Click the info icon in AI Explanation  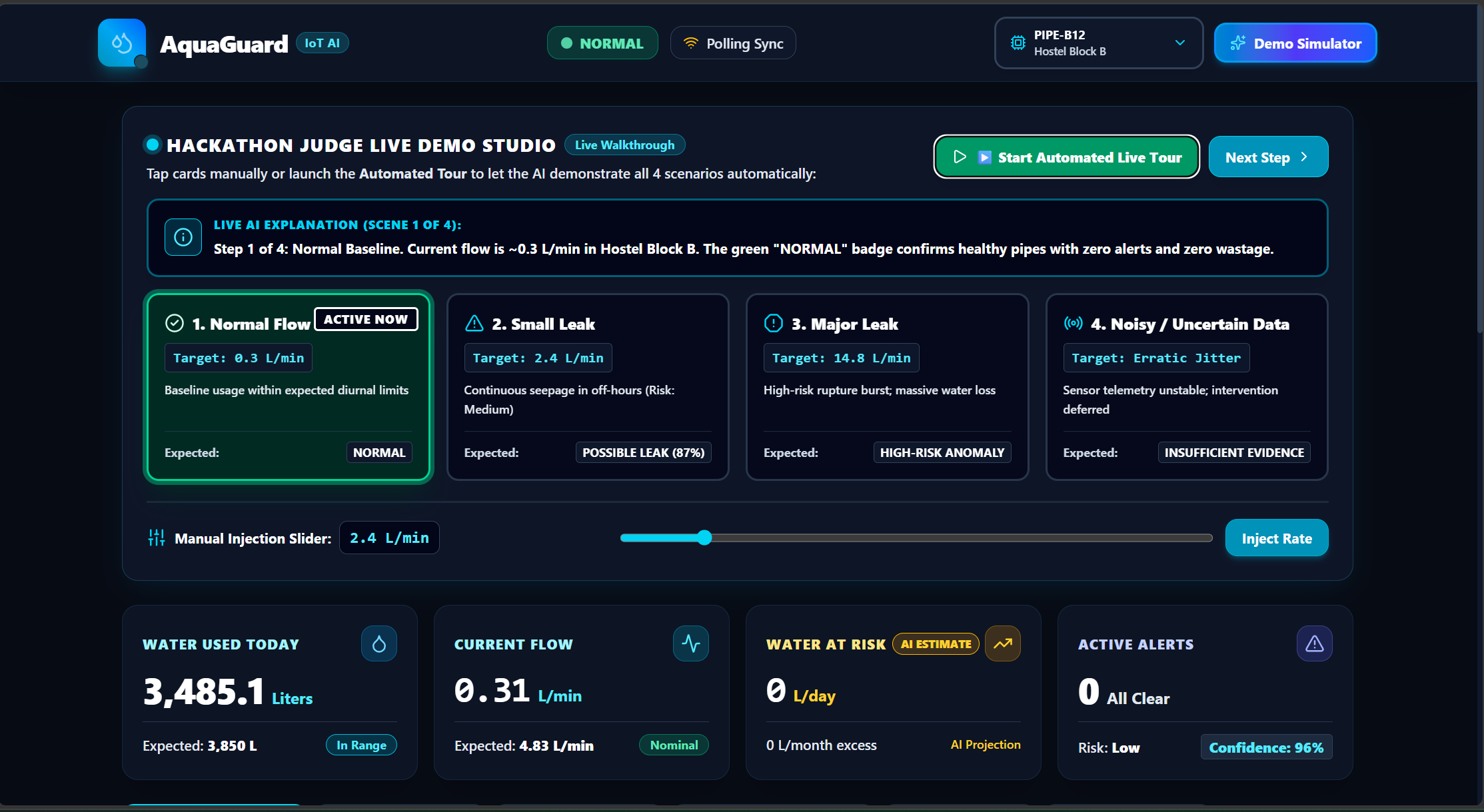183,237
